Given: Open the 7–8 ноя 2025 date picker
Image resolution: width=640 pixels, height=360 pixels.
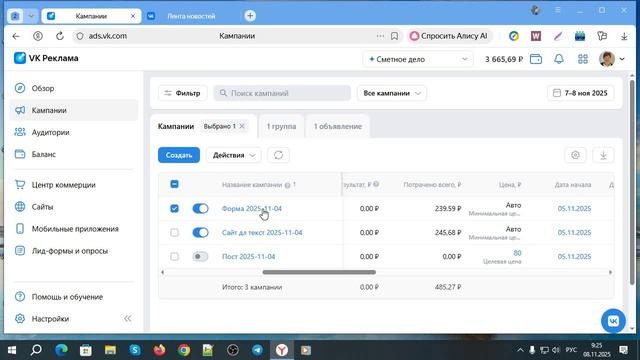Looking at the screenshot, I should point(580,93).
